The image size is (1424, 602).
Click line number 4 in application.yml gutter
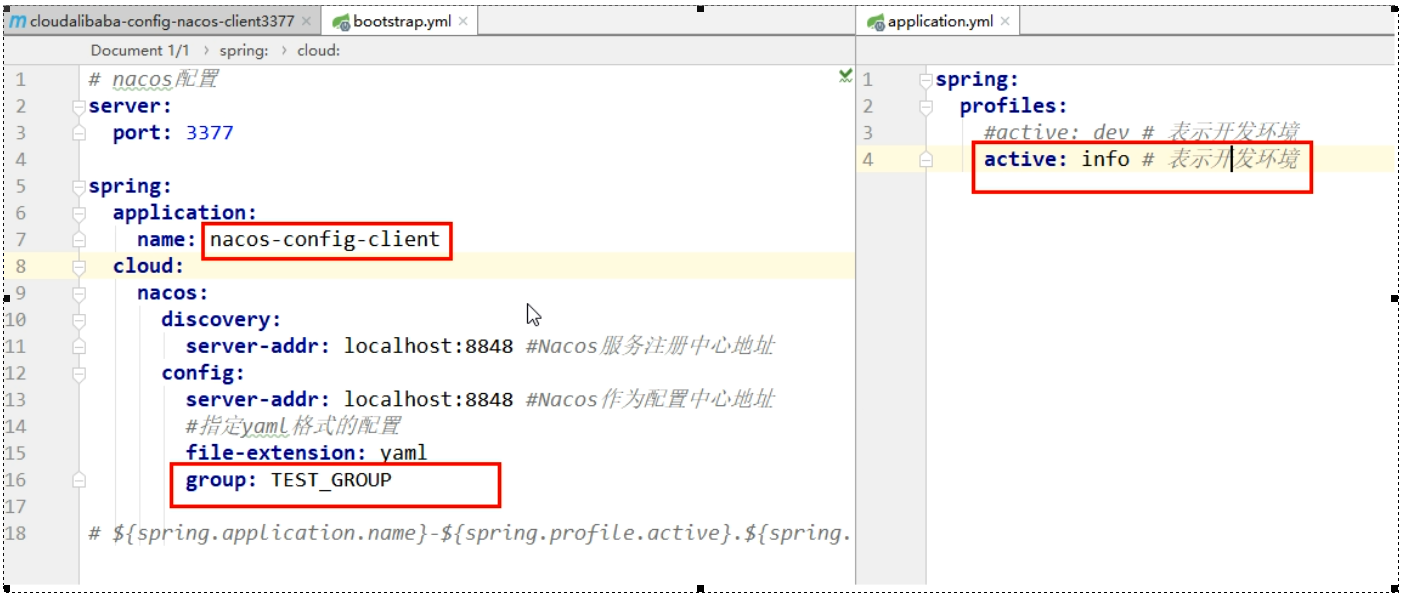[868, 159]
